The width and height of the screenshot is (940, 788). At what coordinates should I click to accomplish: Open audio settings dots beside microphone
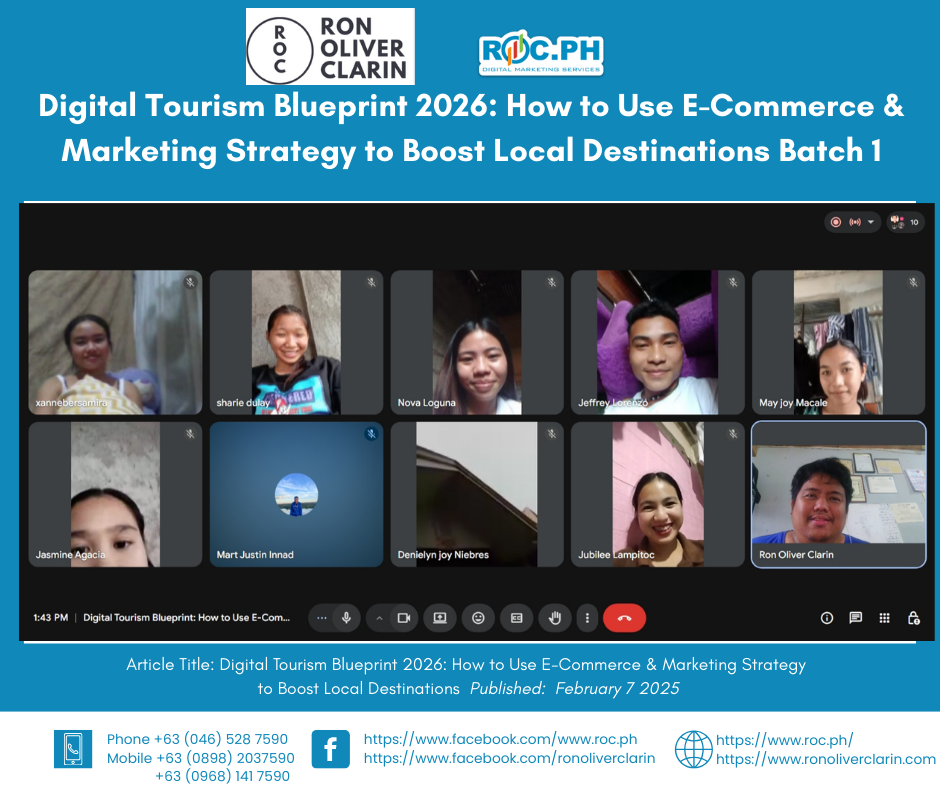(x=321, y=618)
